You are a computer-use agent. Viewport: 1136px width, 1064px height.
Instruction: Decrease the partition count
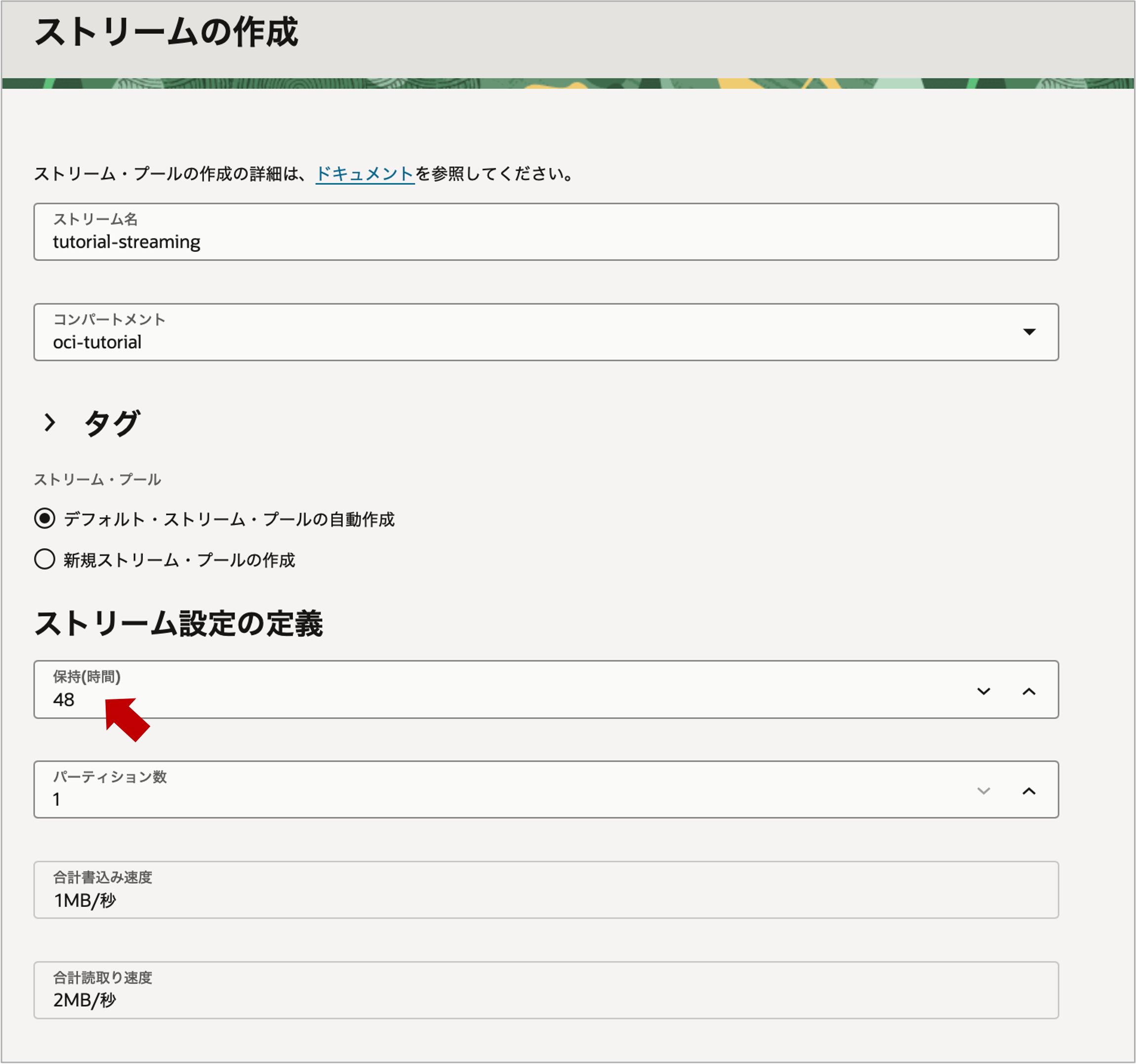coord(983,791)
